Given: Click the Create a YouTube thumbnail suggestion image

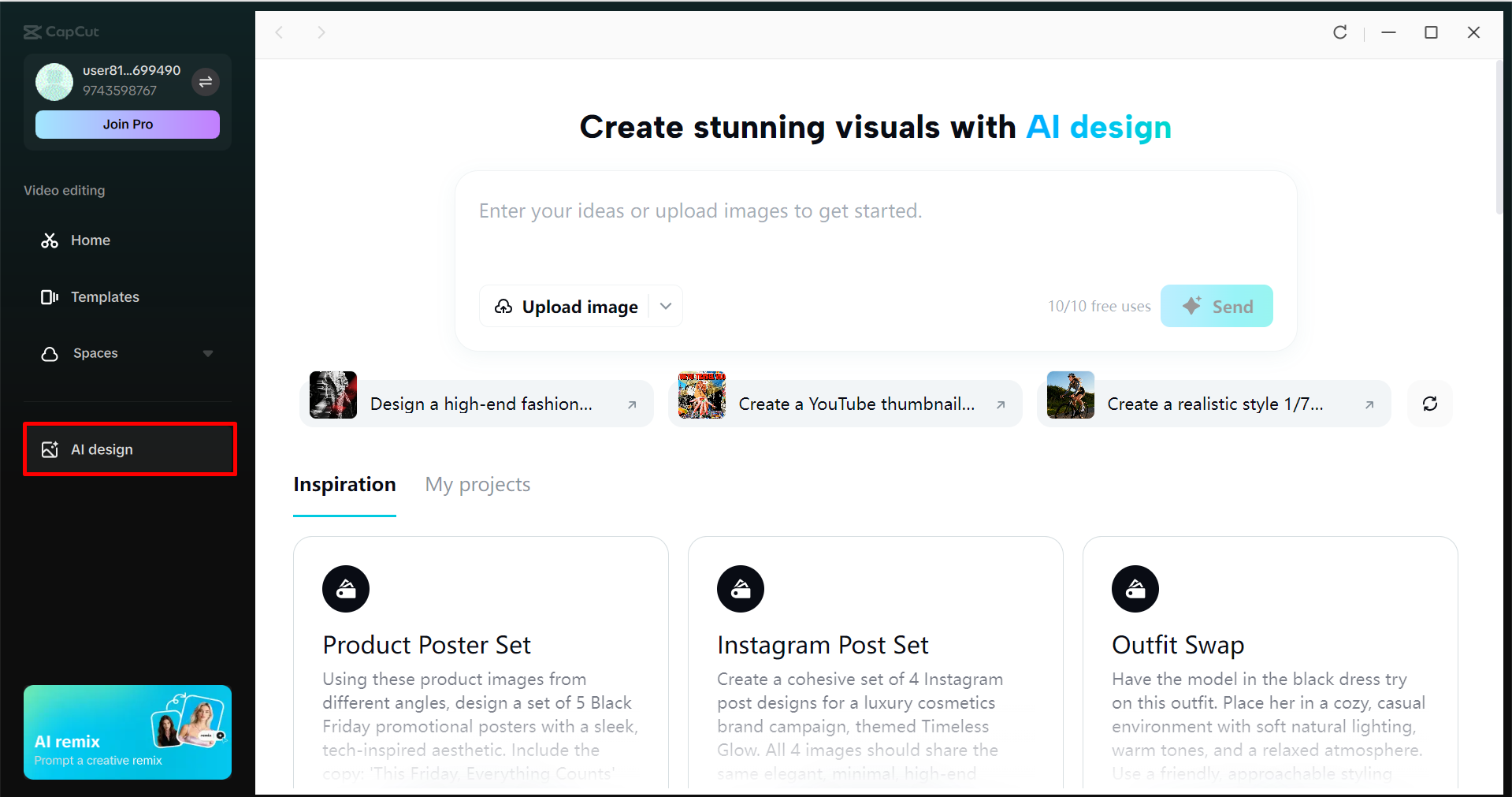Looking at the screenshot, I should pos(701,395).
